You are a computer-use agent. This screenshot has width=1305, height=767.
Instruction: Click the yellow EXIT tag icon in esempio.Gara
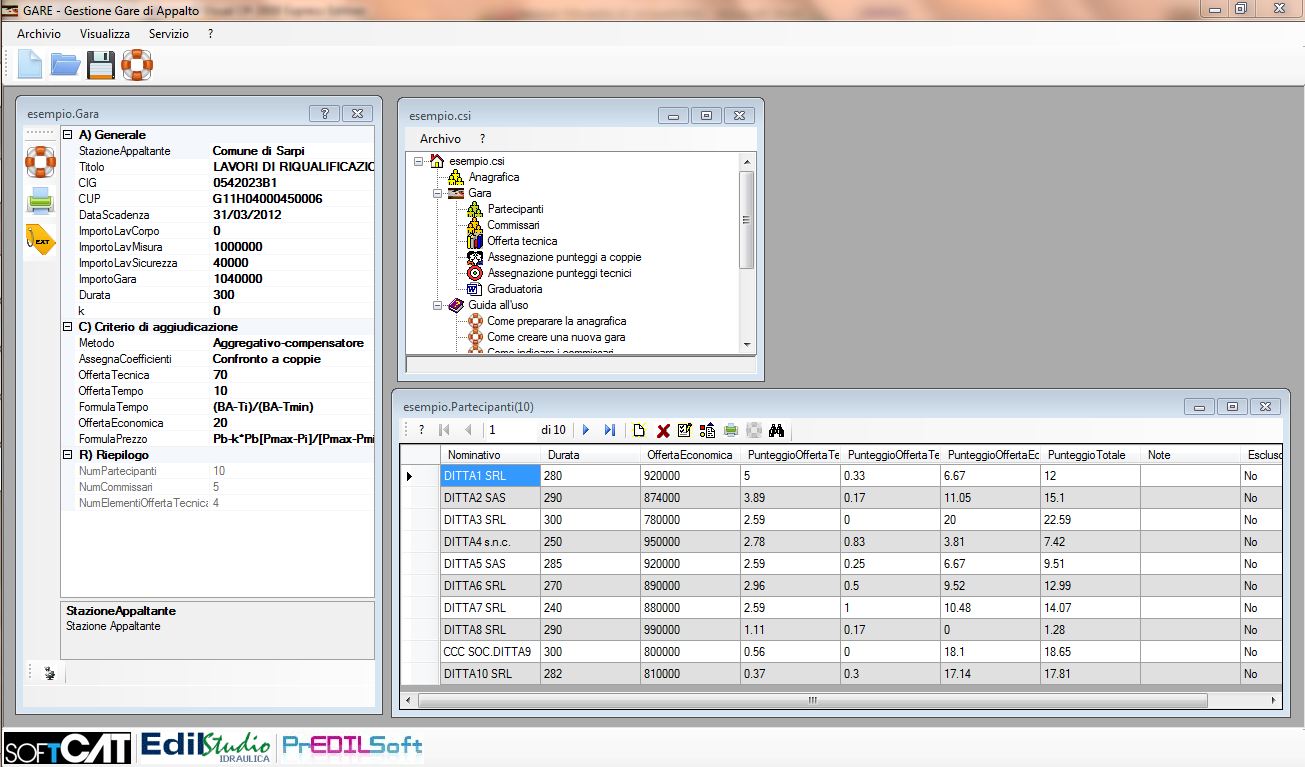40,240
